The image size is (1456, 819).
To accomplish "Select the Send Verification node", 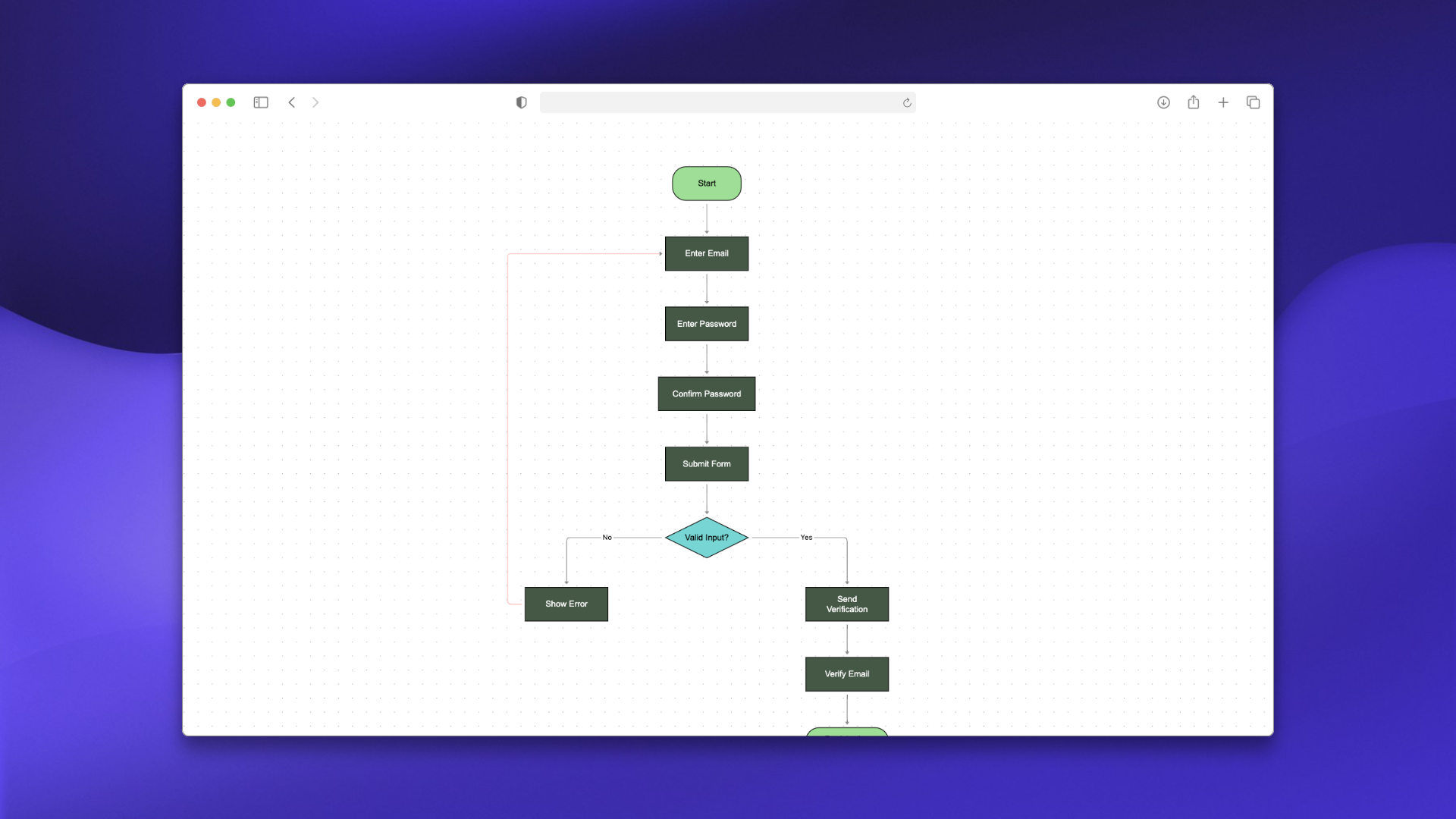I will (846, 604).
